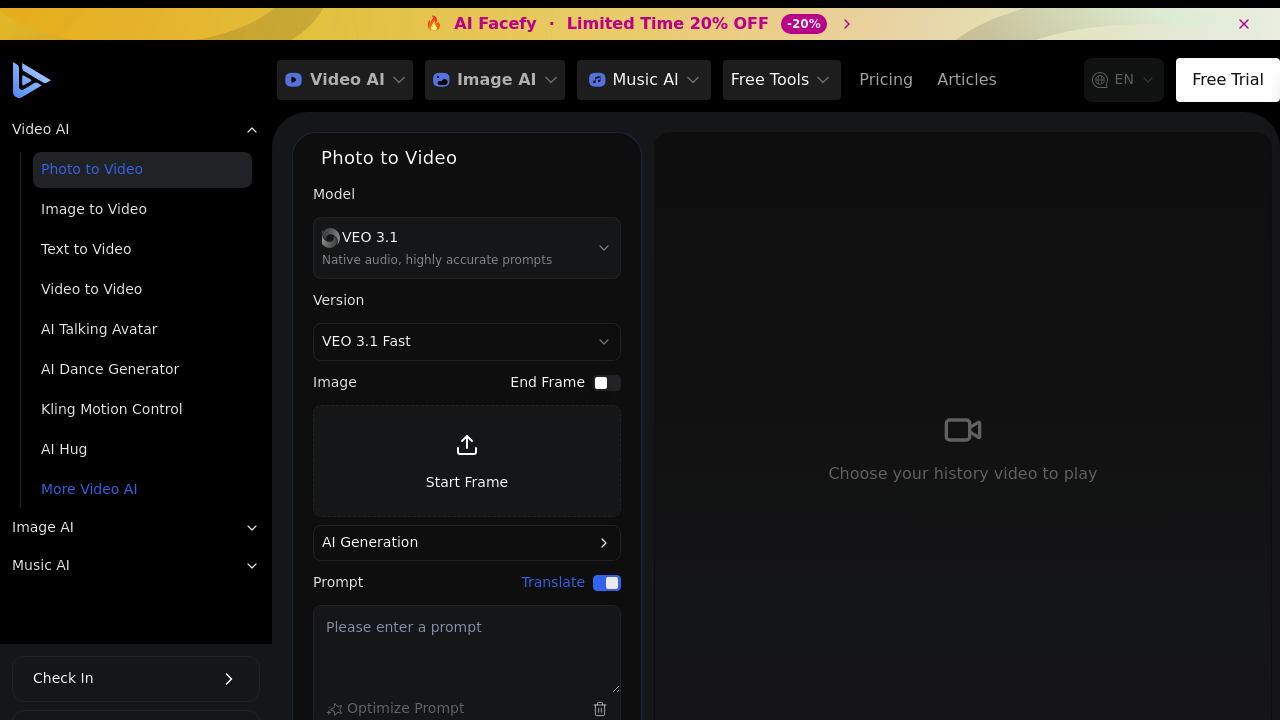Click the upload icon in Start Frame area

[x=466, y=444]
